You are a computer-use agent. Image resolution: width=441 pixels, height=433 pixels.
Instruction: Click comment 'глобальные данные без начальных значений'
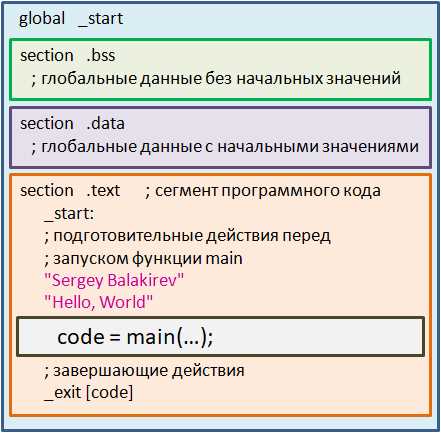tap(216, 79)
